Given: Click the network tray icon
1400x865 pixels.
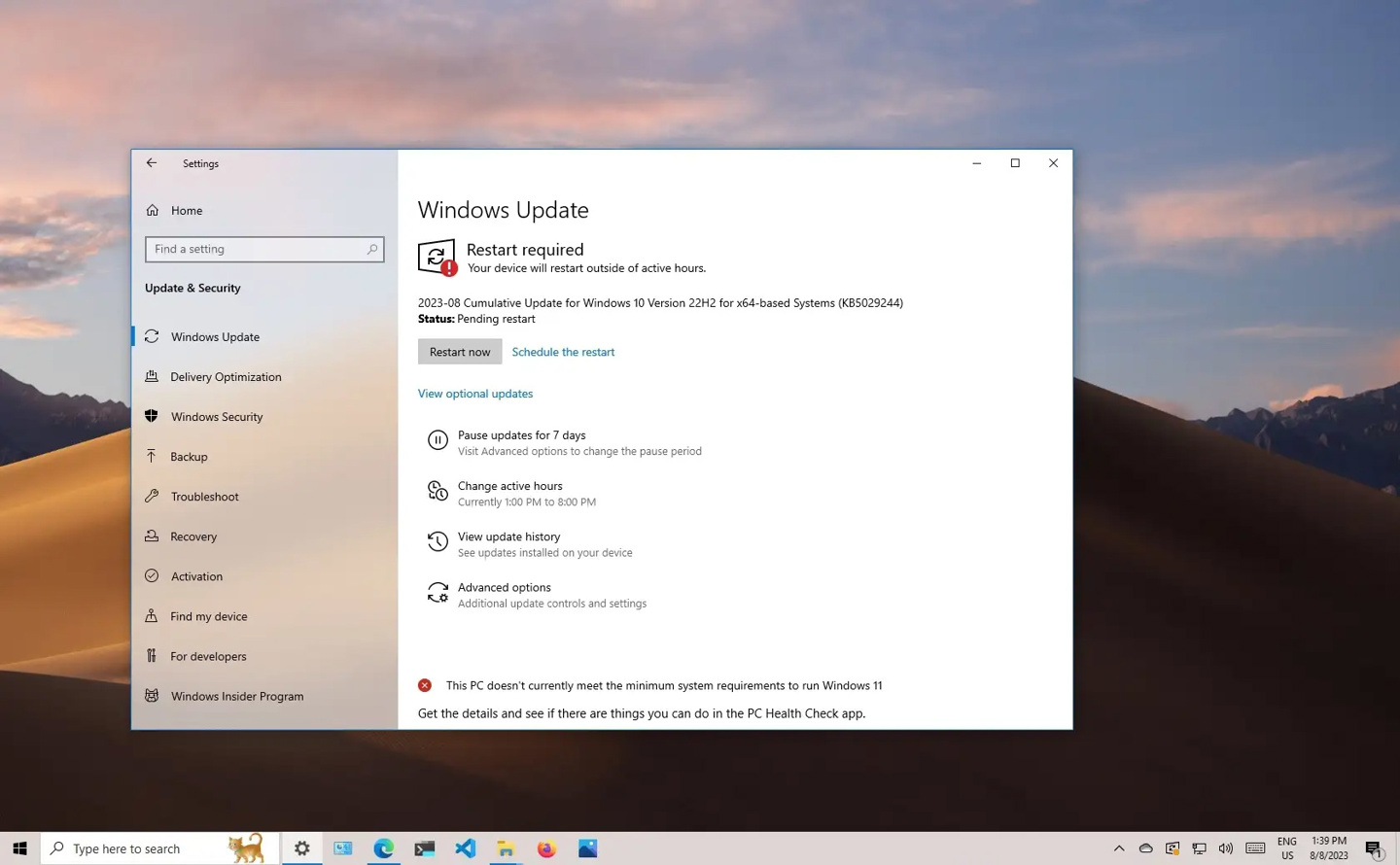Looking at the screenshot, I should [1200, 848].
